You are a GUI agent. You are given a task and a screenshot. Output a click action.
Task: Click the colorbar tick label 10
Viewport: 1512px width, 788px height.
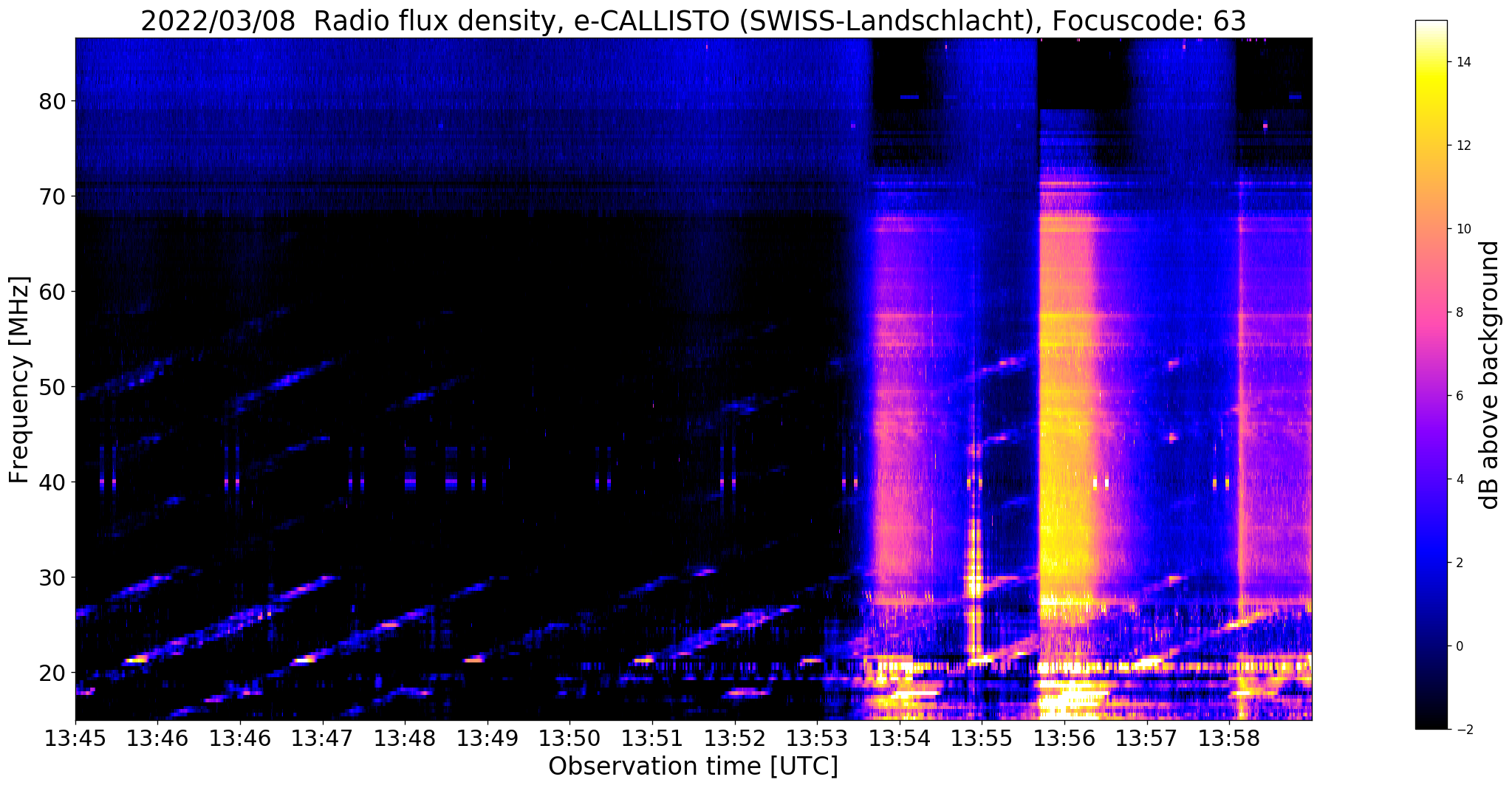click(x=1463, y=229)
